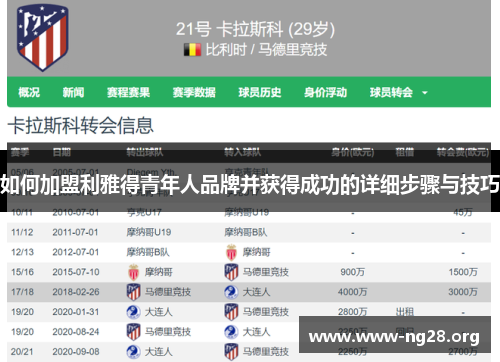Screen dimensions: 500x362
Task: Click the Belgium flag icon beside 比利时
Action: (x=192, y=50)
